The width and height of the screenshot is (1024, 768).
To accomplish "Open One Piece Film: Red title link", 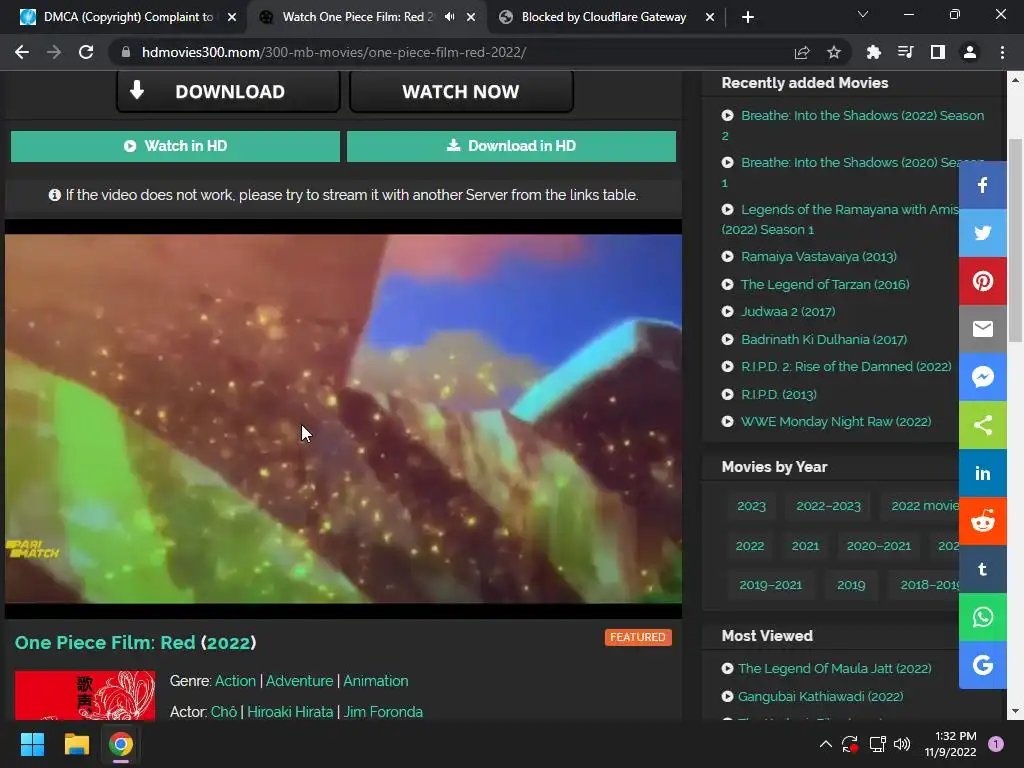I will (x=135, y=643).
